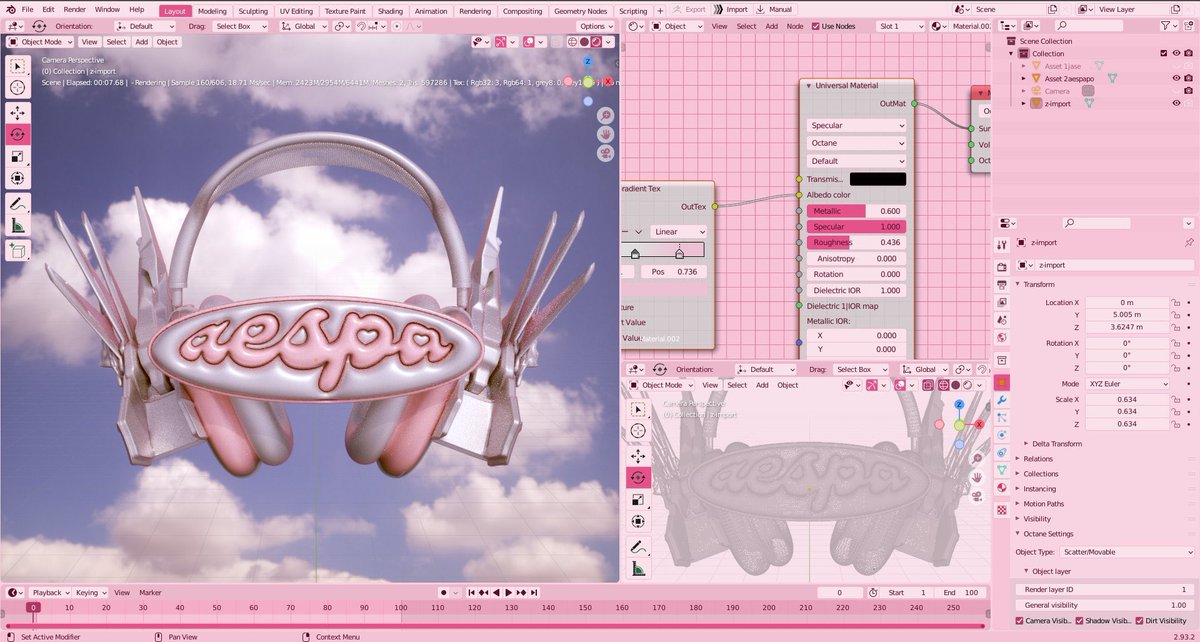Viewport: 1200px width, 642px height.
Task: Select the Annotate tool in lower viewport
Action: click(x=638, y=546)
